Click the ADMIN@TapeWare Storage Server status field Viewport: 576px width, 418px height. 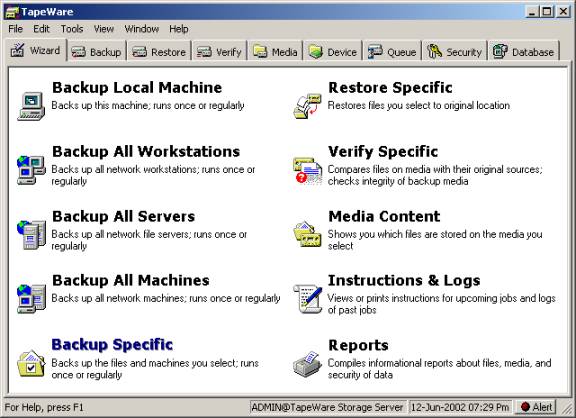tap(327, 407)
